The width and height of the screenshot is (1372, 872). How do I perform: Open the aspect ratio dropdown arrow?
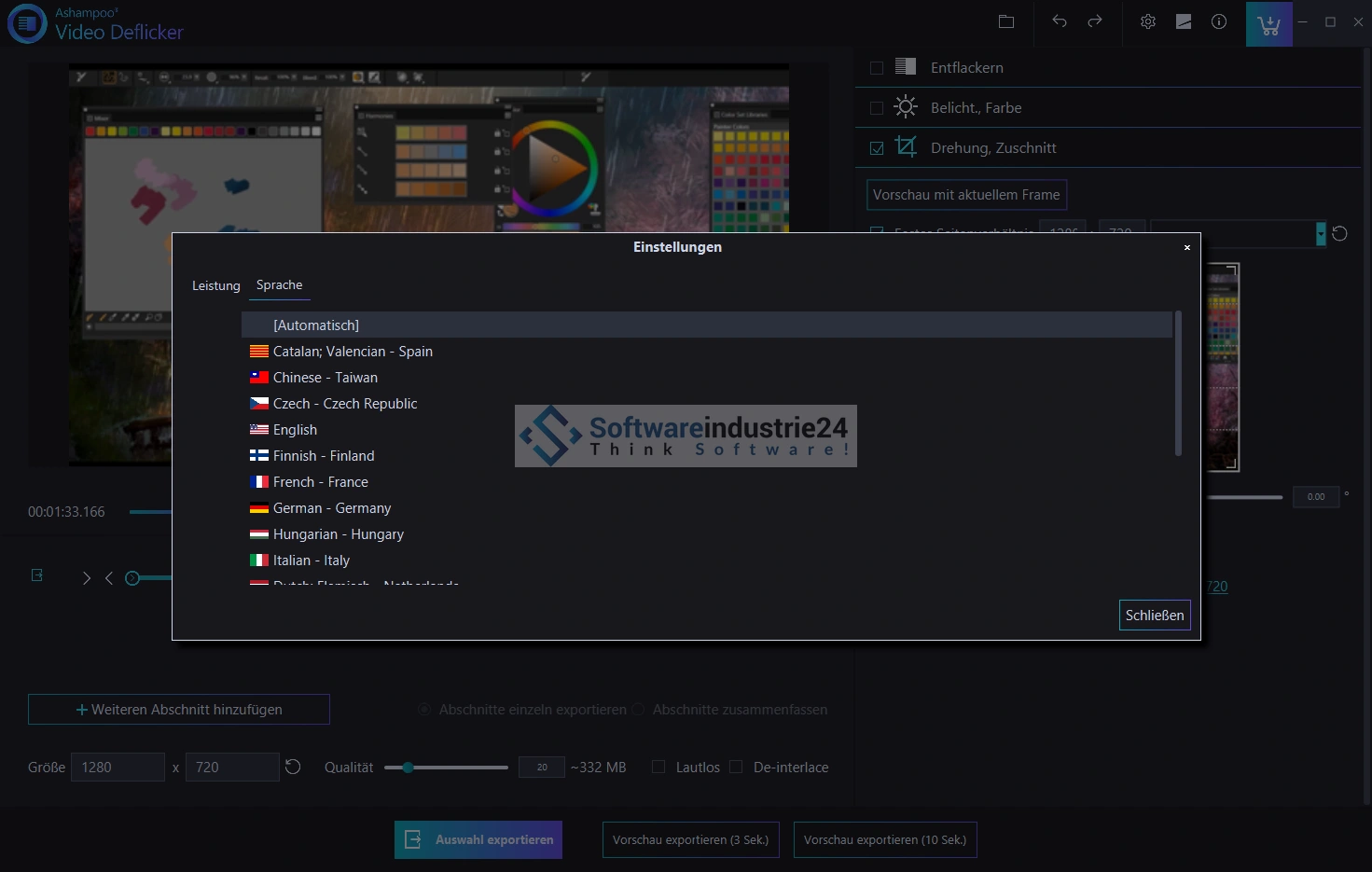(1321, 234)
